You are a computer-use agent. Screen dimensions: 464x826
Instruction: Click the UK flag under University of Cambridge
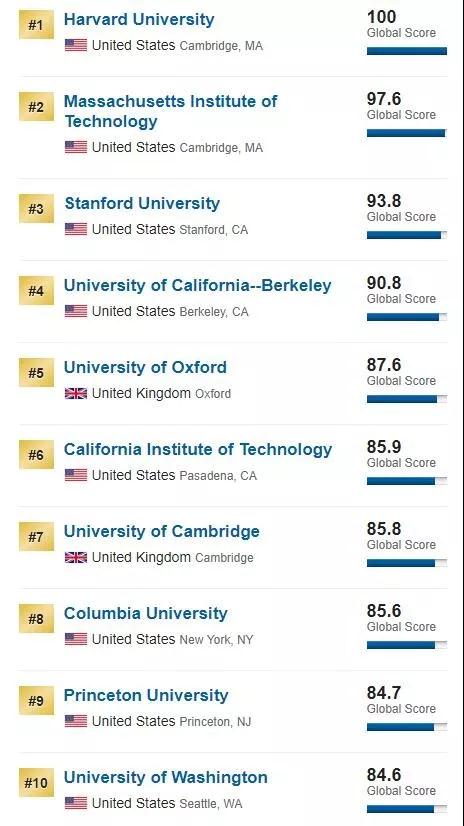[76, 557]
